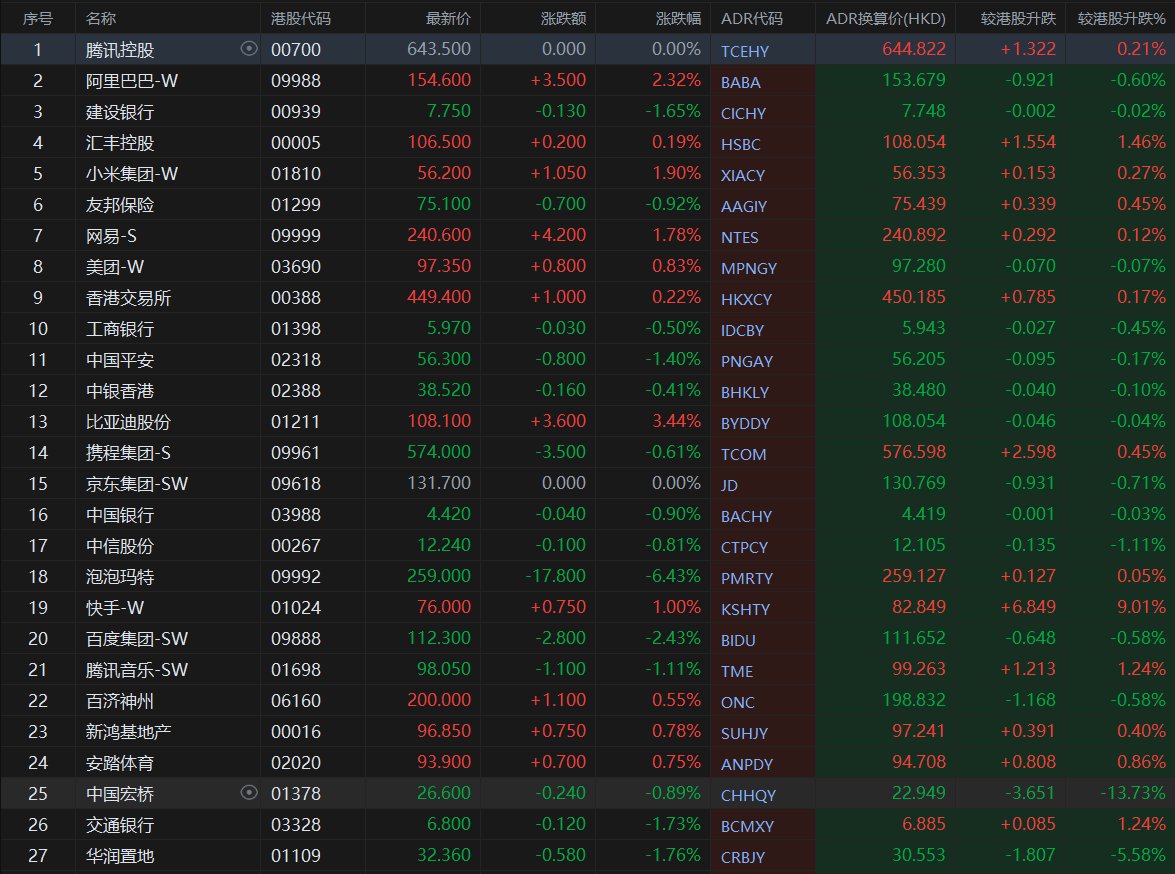Click ADR code TCEHY
Screen dimensions: 1175x874
[x=745, y=51]
